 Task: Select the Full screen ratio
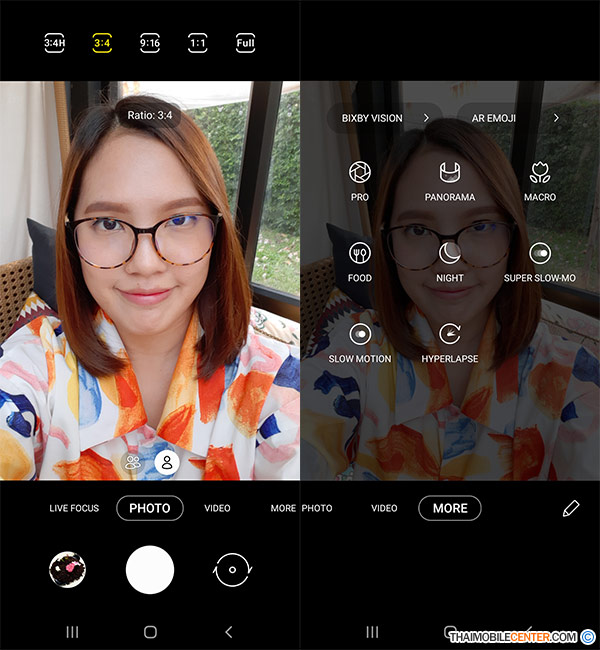tap(245, 43)
